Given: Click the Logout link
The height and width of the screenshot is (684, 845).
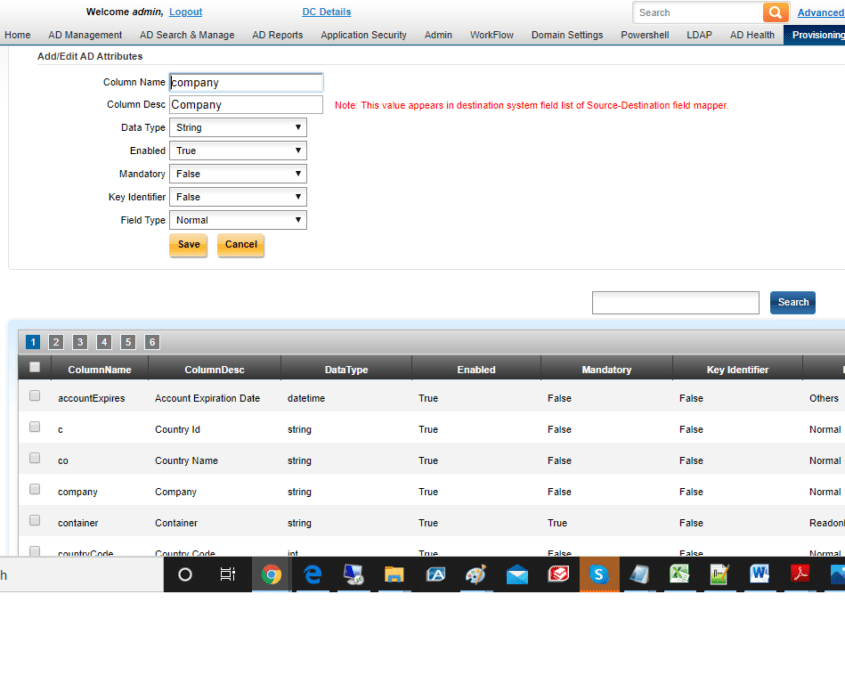Looking at the screenshot, I should 185,12.
